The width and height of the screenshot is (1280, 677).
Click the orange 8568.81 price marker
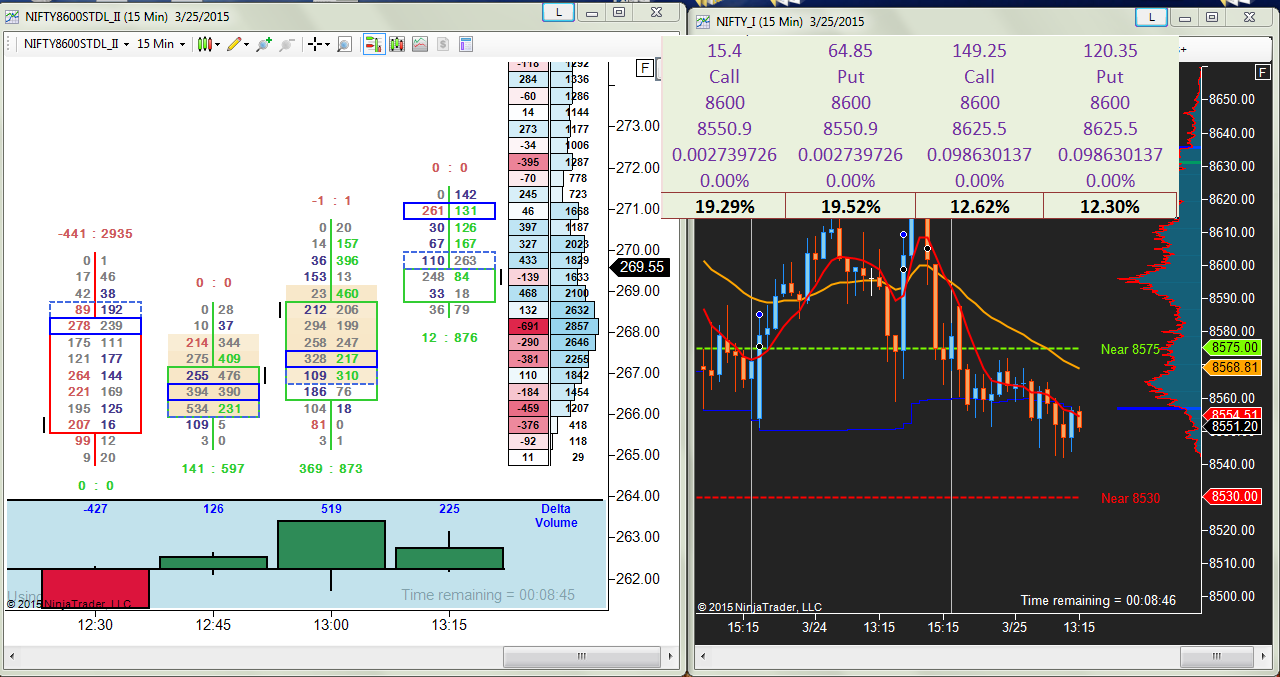coord(1234,368)
